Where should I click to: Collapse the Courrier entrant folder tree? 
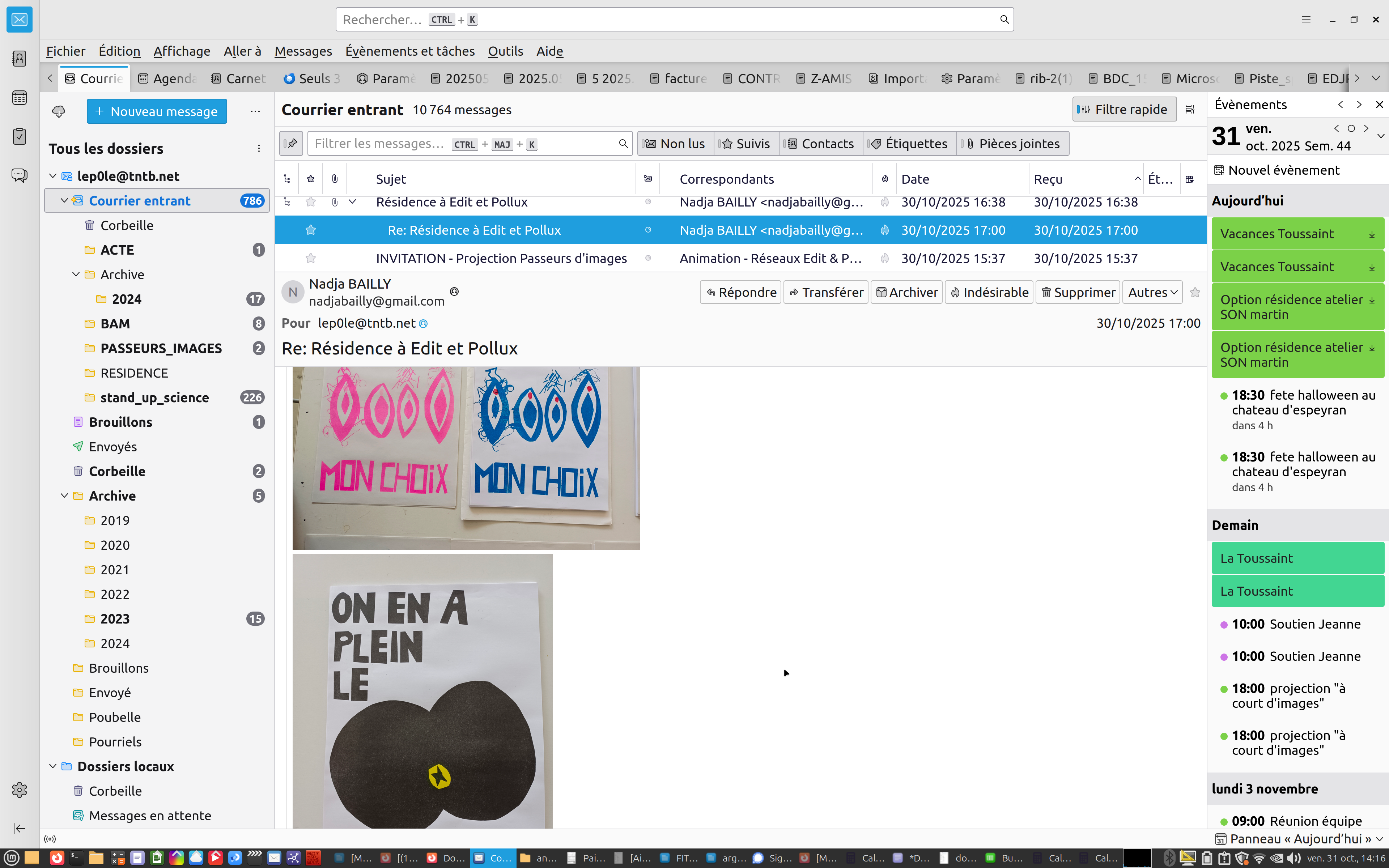pyautogui.click(x=64, y=200)
